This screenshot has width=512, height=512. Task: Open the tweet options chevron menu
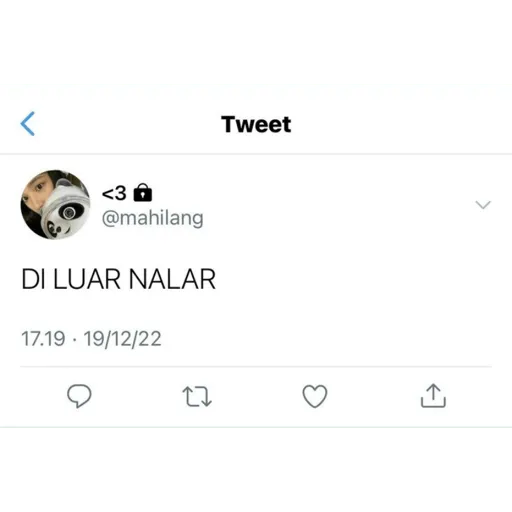483,204
